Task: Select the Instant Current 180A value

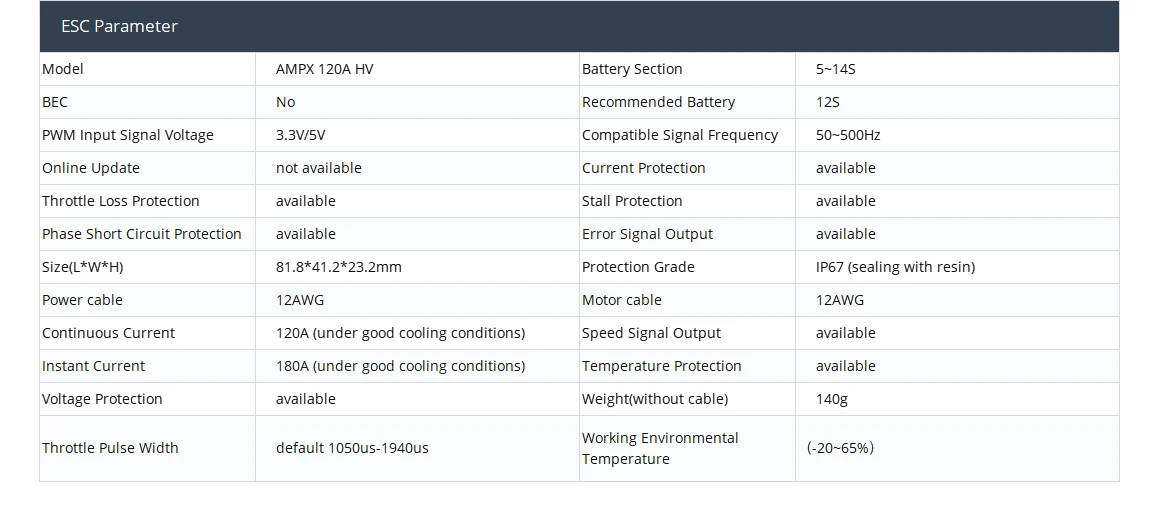Action: pos(400,366)
